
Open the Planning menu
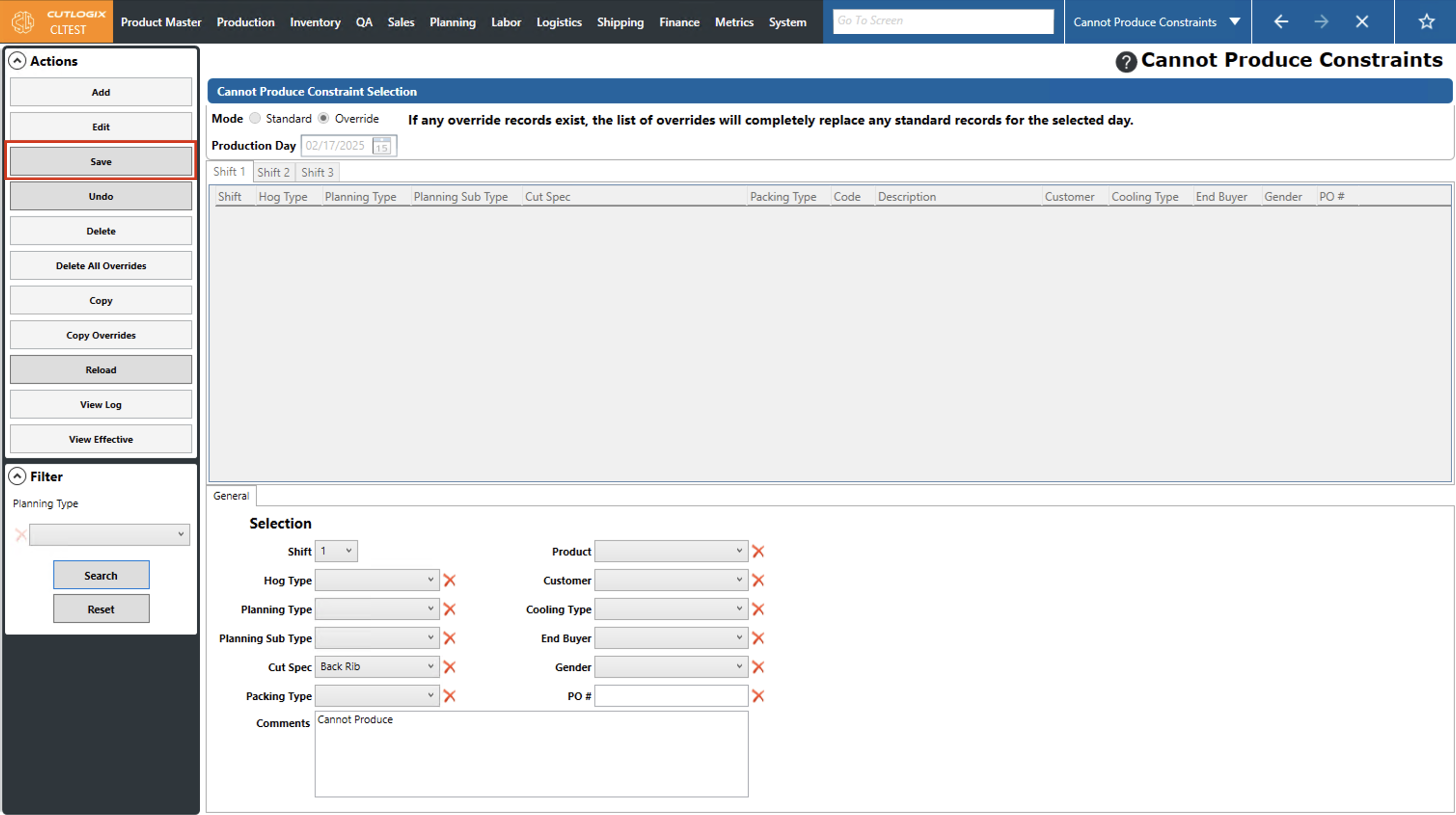[452, 22]
